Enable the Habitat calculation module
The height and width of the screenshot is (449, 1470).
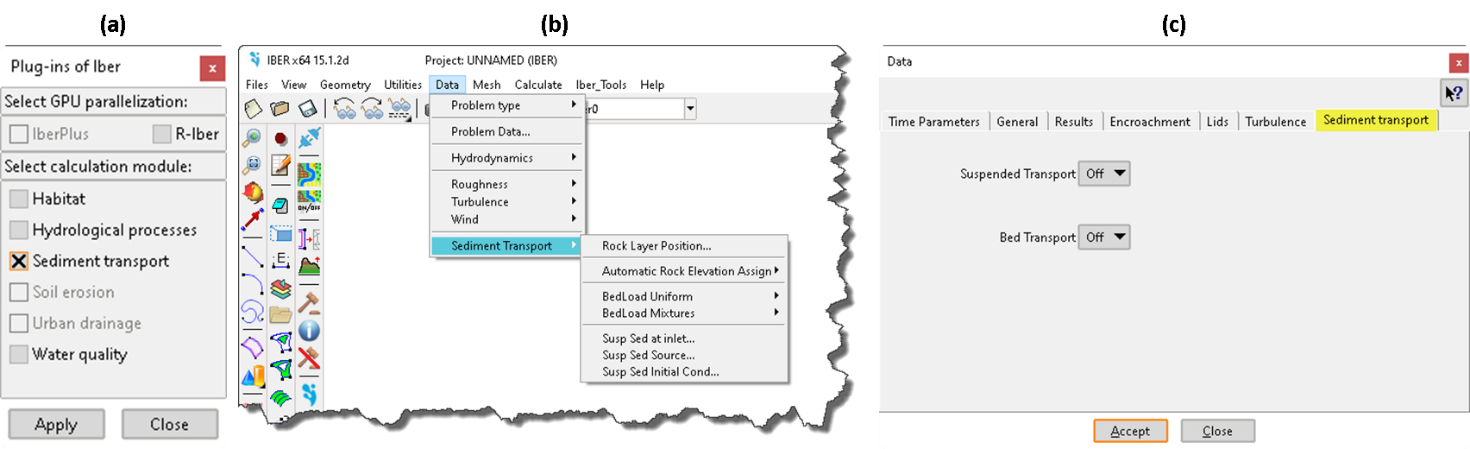[19, 199]
